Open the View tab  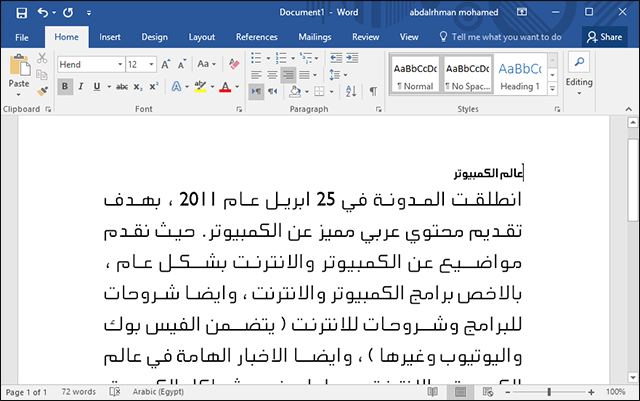click(409, 37)
